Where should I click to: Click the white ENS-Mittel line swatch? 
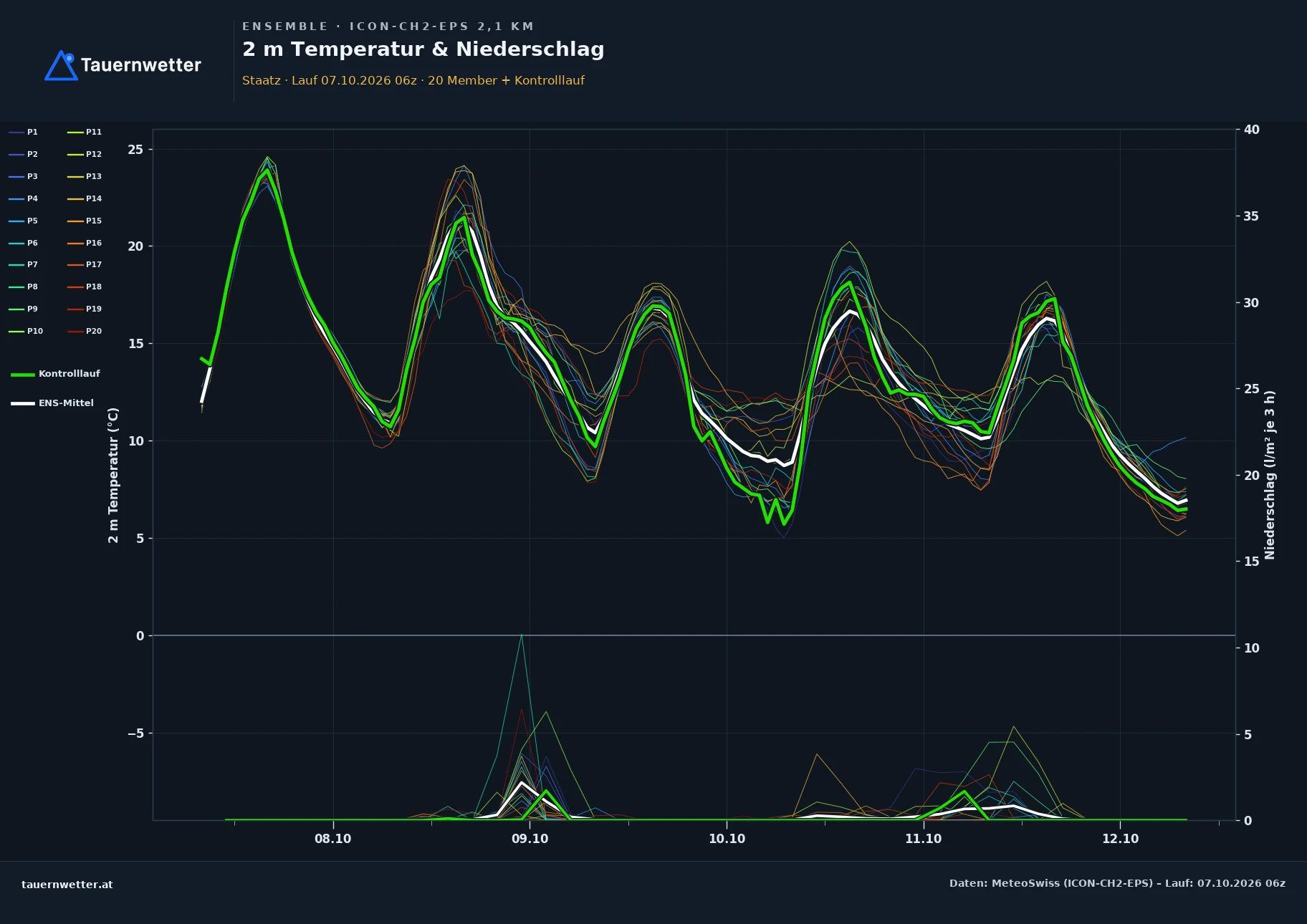[23, 404]
